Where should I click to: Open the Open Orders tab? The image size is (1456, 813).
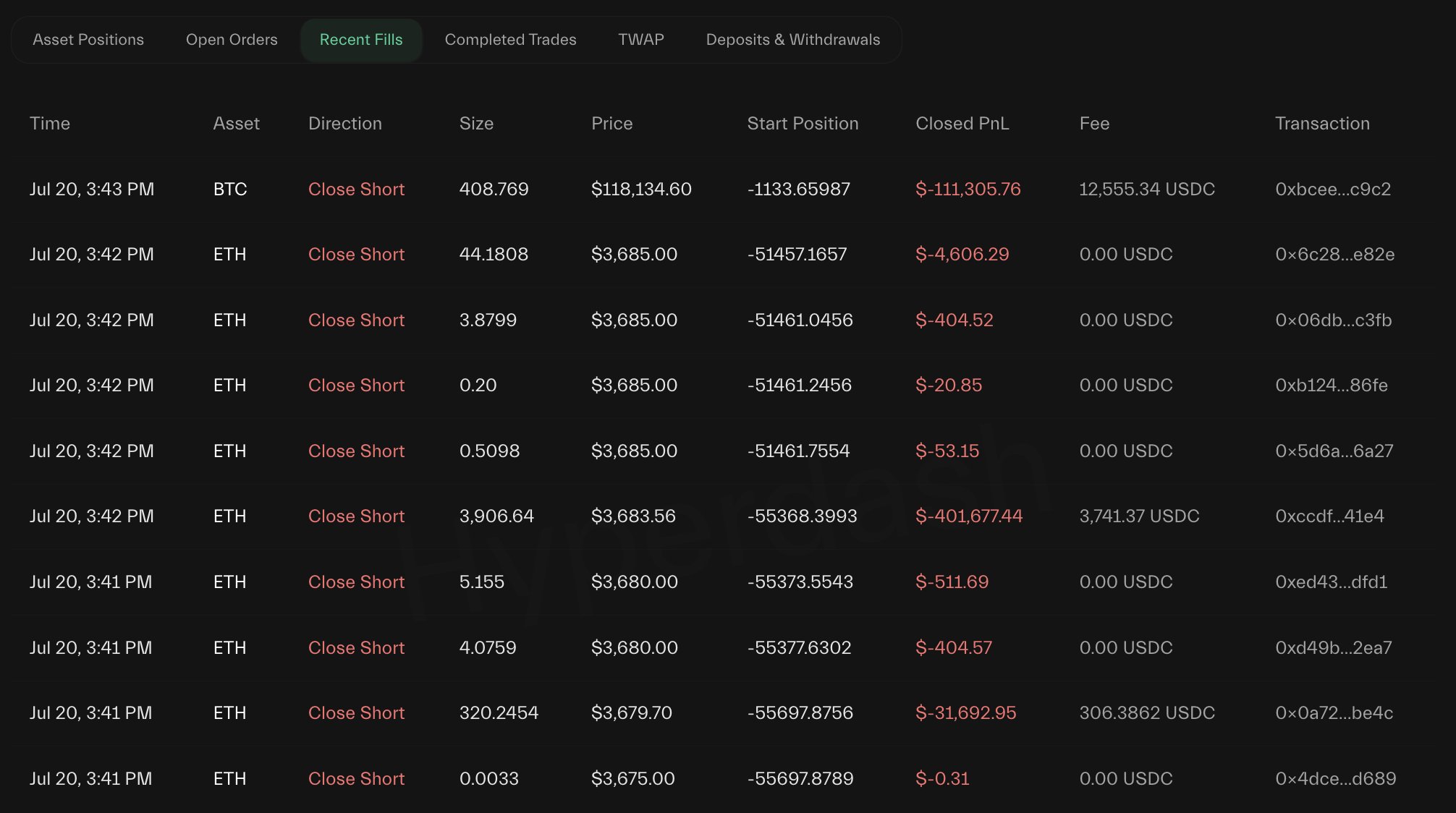232,40
